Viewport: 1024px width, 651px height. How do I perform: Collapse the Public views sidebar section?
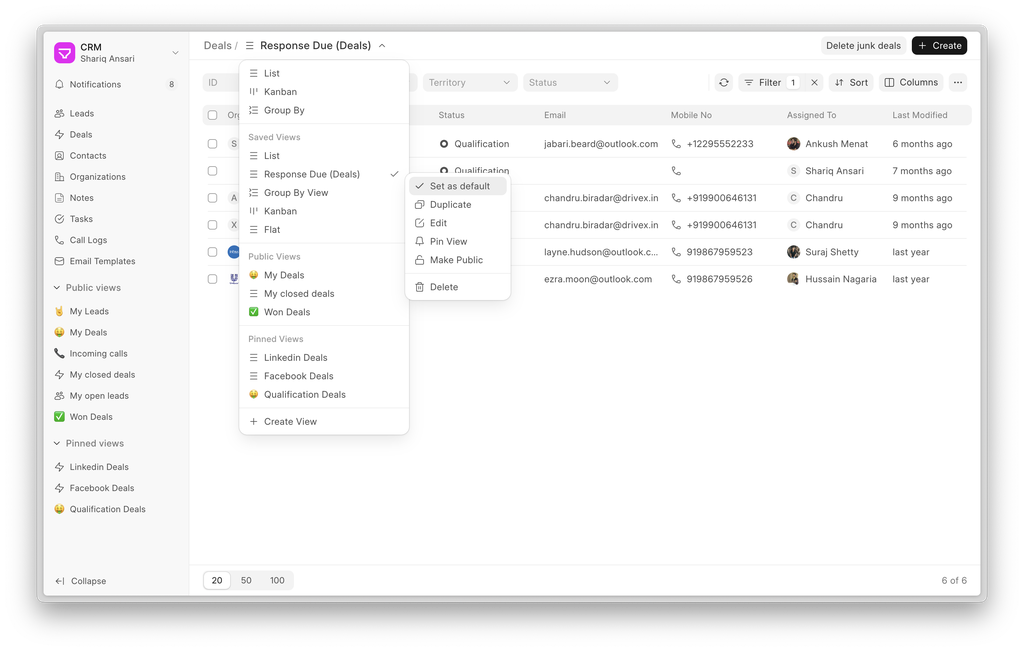57,288
